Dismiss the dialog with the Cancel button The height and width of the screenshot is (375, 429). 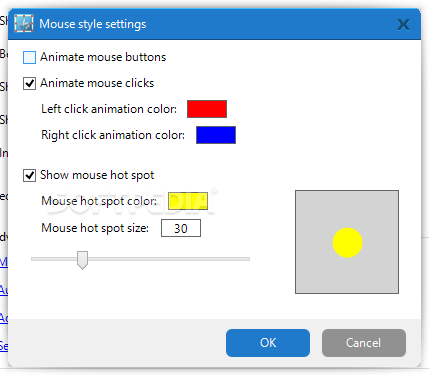[x=364, y=343]
